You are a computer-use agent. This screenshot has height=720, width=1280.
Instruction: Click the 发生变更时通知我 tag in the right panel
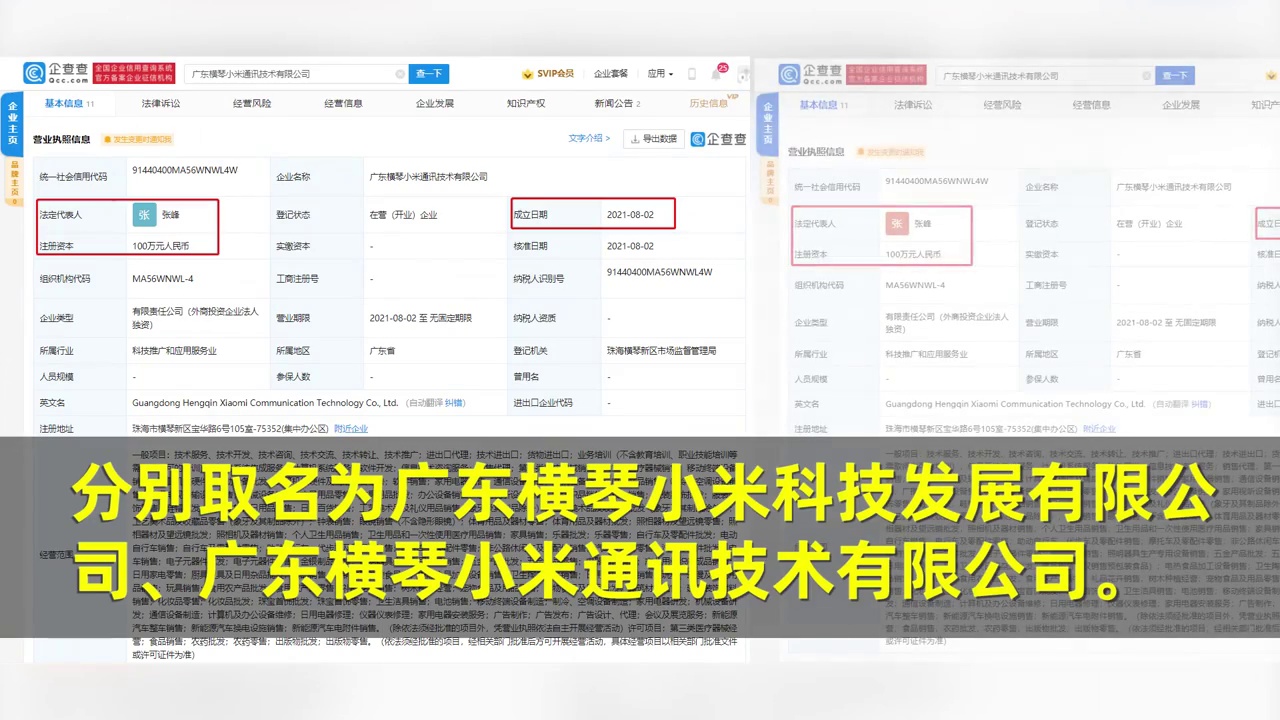click(x=889, y=152)
